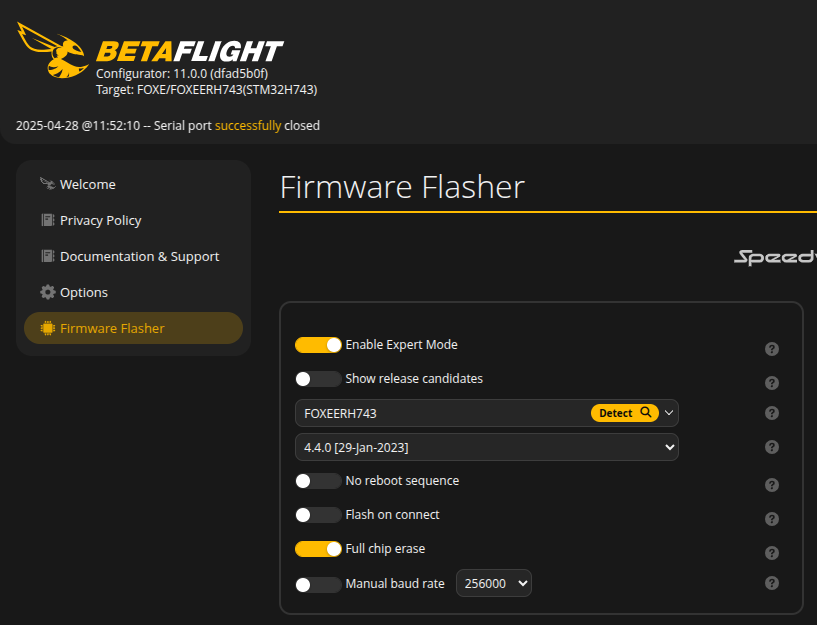This screenshot has width=817, height=625.
Task: Open the 256000 baud rate dropdown
Action: coord(494,583)
